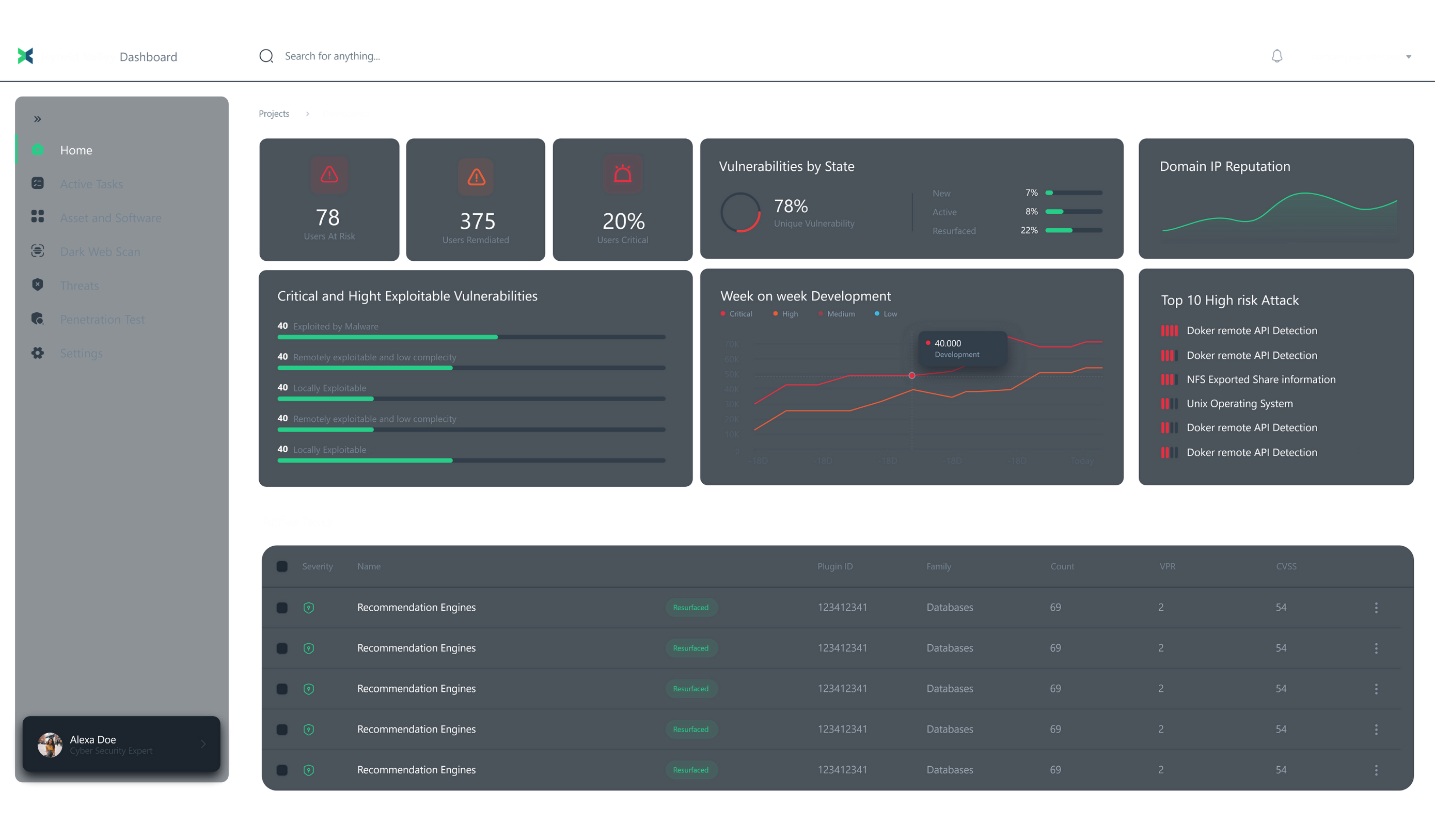Toggle the select-all checkbox in table header
Viewport: 1435px width, 840px height.
282,566
